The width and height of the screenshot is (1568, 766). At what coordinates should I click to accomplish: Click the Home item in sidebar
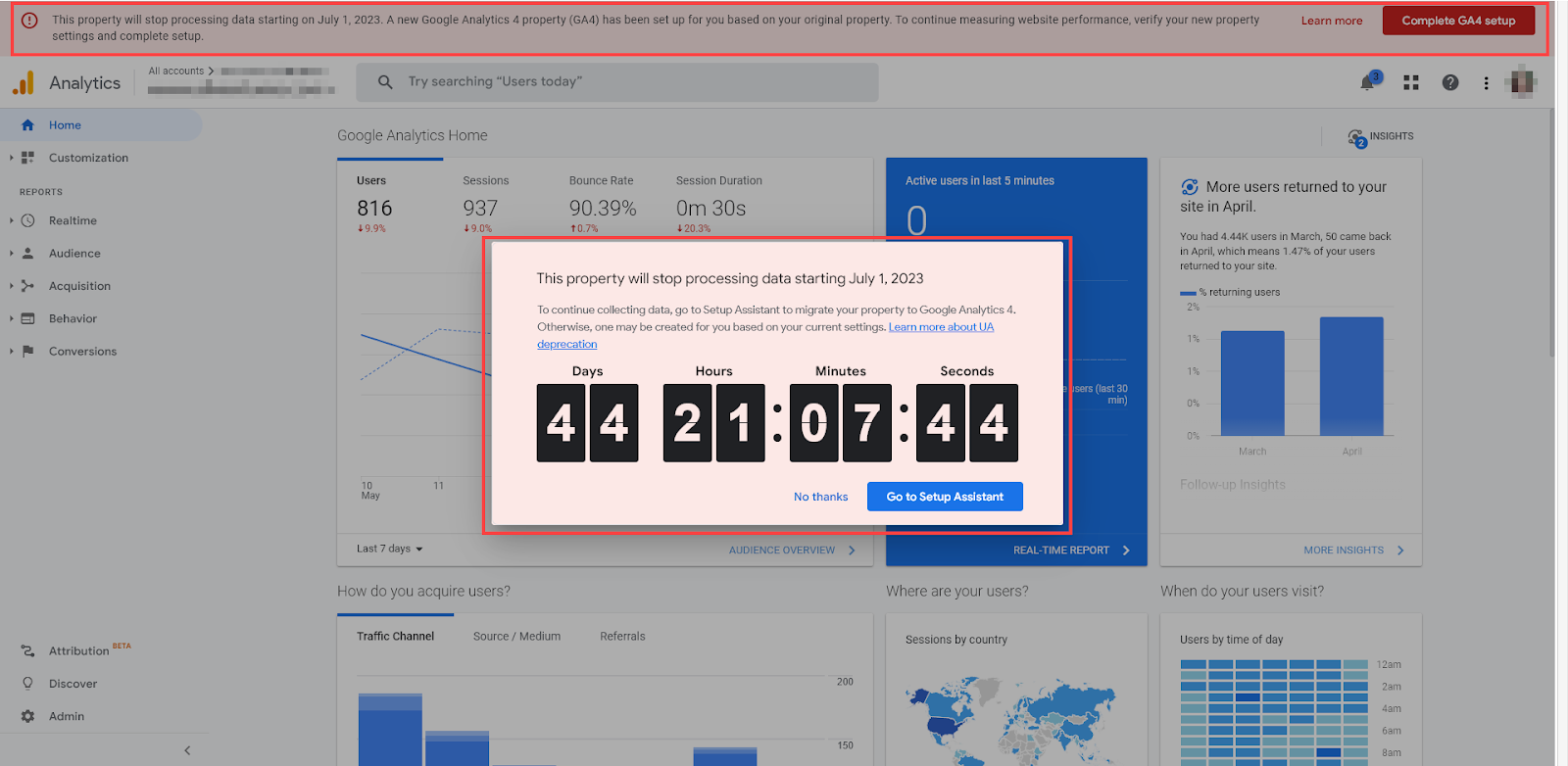[101, 125]
